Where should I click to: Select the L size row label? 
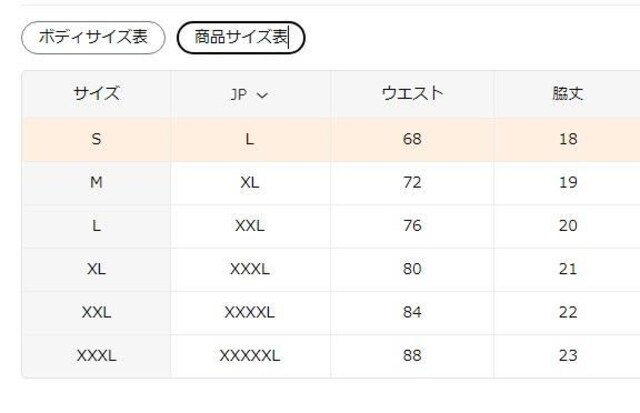click(96, 226)
